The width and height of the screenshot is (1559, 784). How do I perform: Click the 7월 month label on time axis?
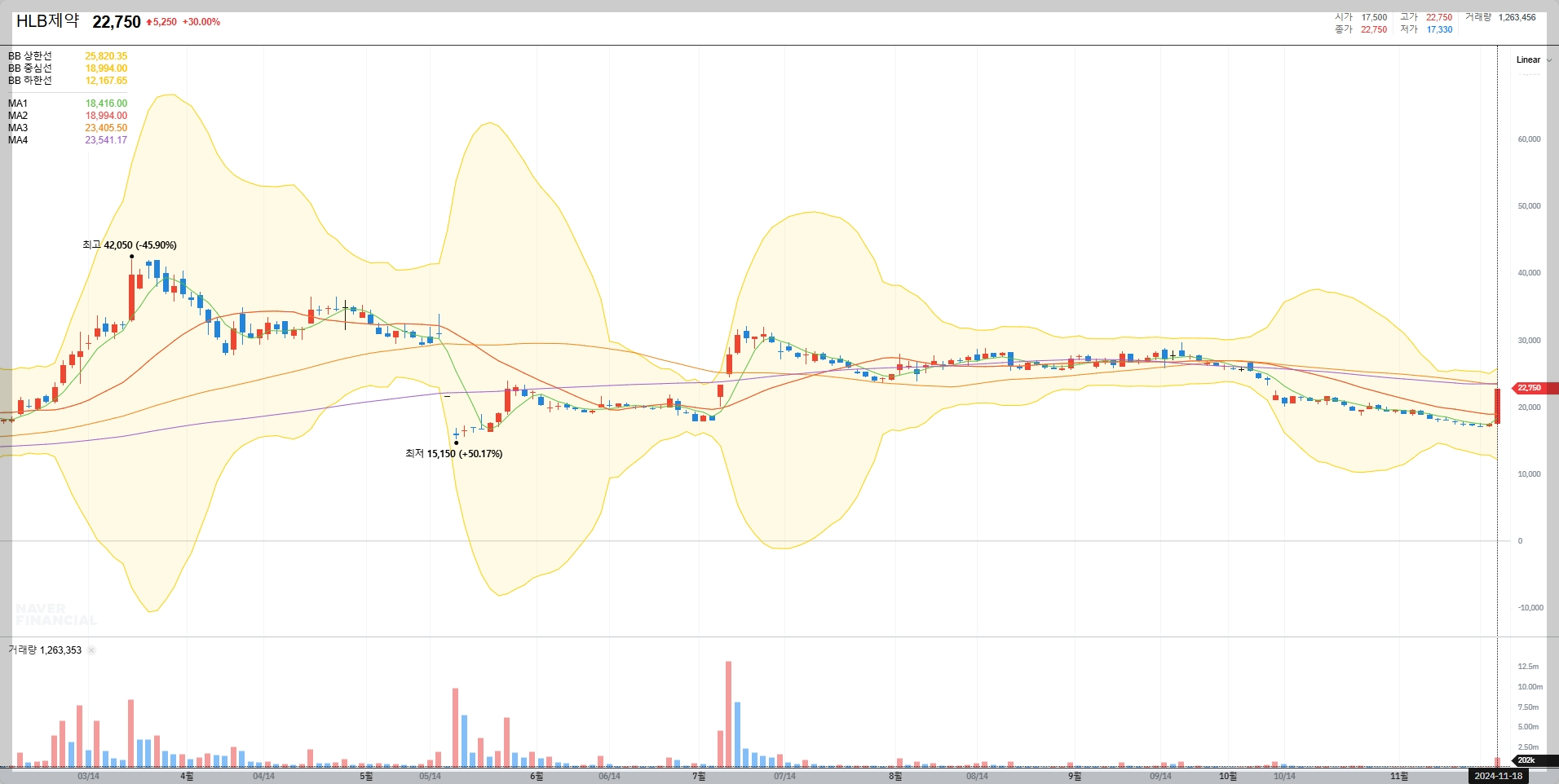click(x=699, y=776)
